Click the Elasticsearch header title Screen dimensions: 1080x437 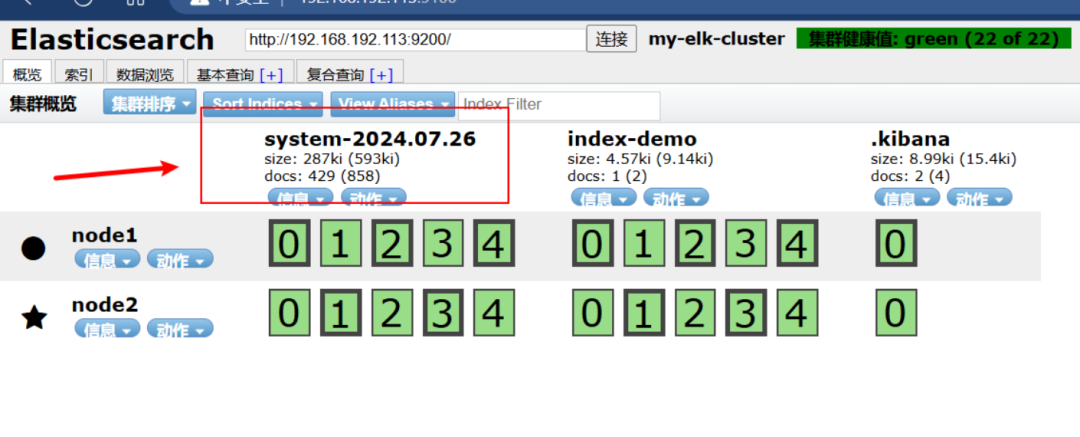pyautogui.click(x=112, y=39)
